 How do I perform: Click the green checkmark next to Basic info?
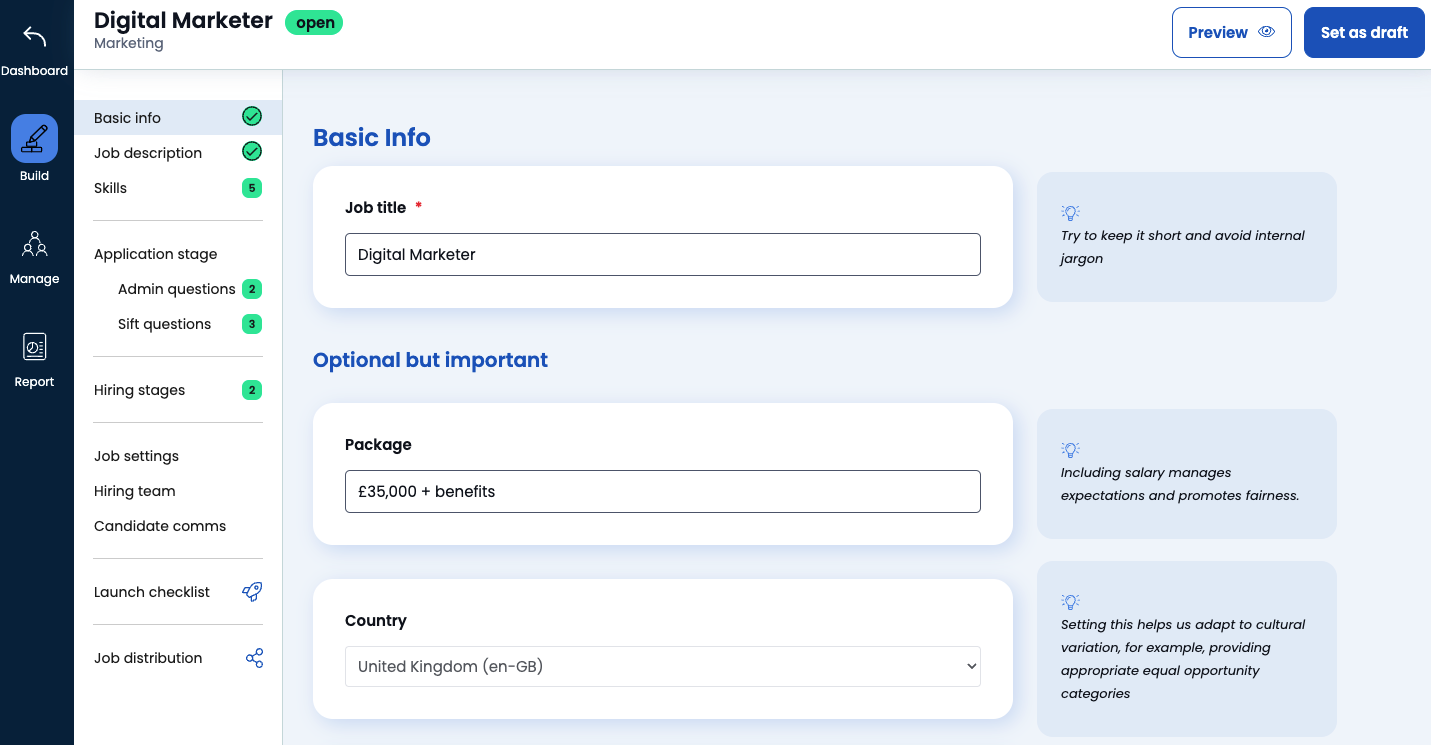250,117
